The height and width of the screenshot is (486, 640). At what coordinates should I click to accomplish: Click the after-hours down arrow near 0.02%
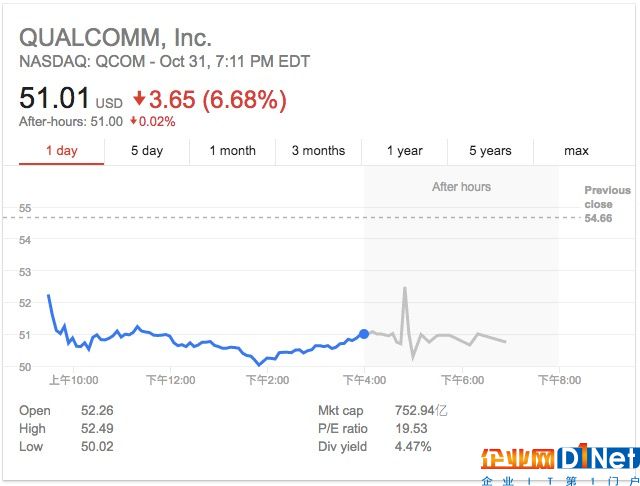point(133,121)
